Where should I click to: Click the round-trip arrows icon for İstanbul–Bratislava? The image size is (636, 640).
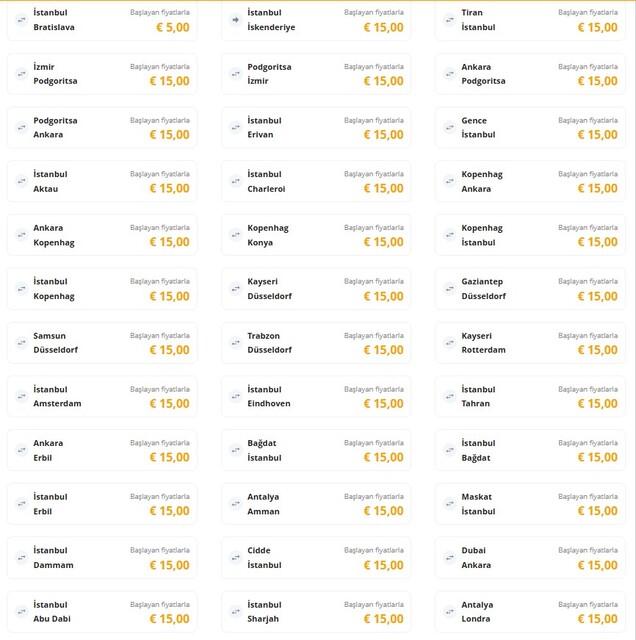click(22, 20)
